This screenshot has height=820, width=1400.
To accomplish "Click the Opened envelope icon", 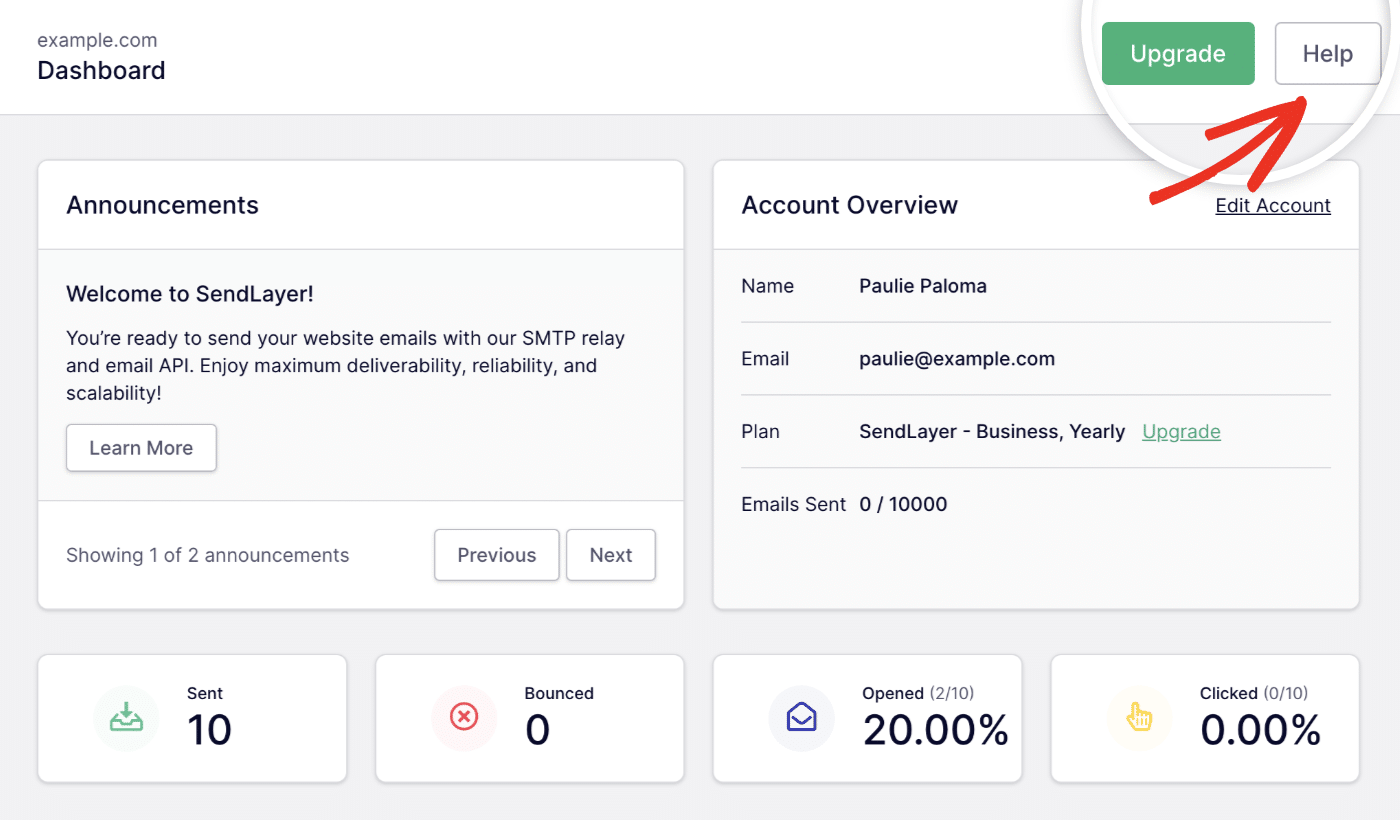I will (x=802, y=717).
